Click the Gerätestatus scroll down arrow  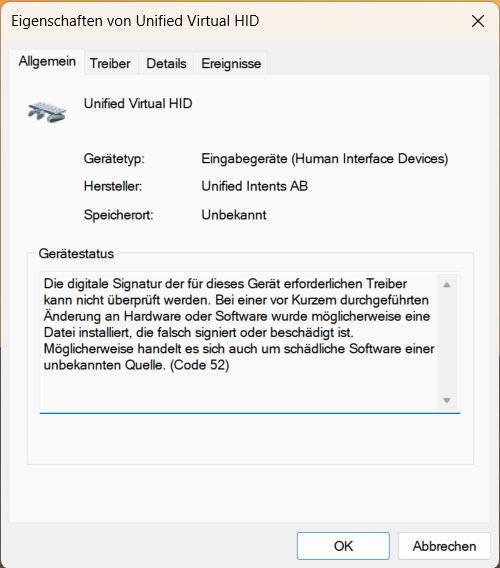point(447,400)
